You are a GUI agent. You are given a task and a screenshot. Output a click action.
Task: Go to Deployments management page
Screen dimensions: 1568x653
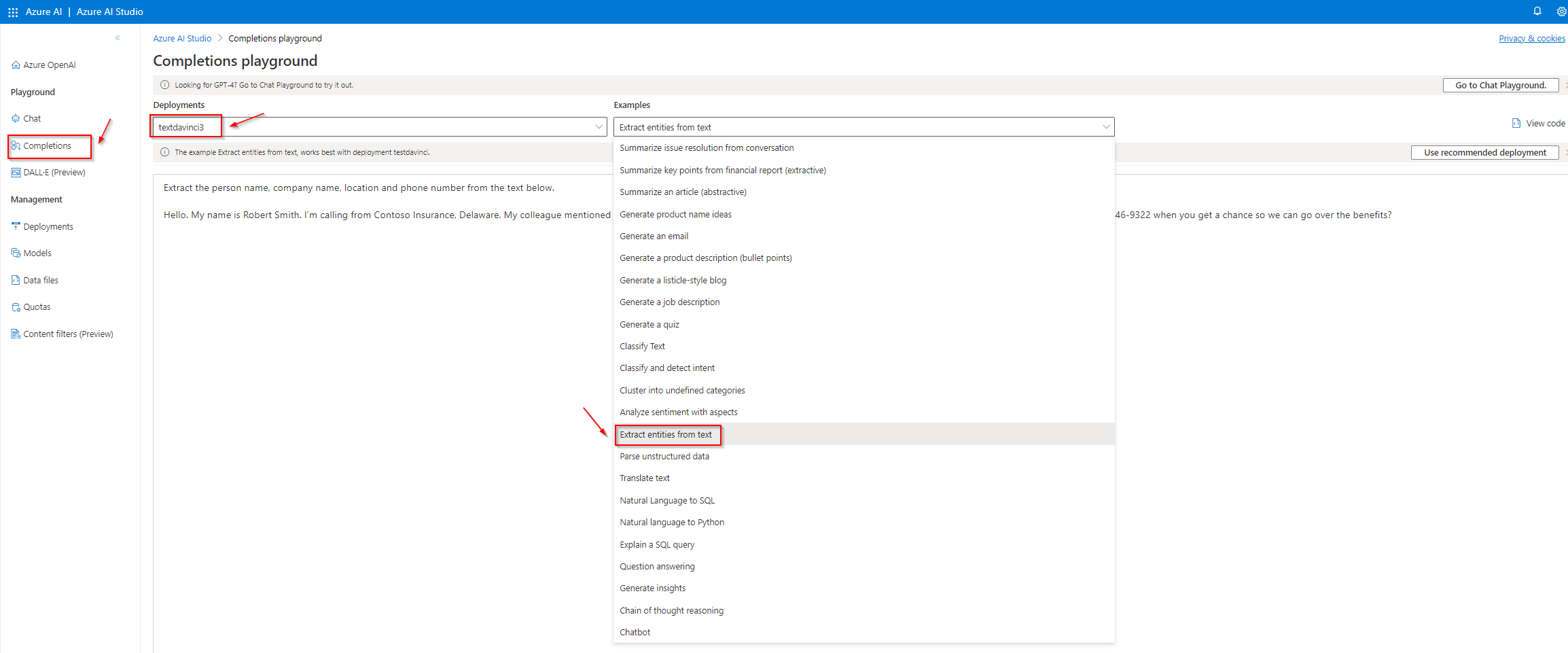pyautogui.click(x=48, y=226)
